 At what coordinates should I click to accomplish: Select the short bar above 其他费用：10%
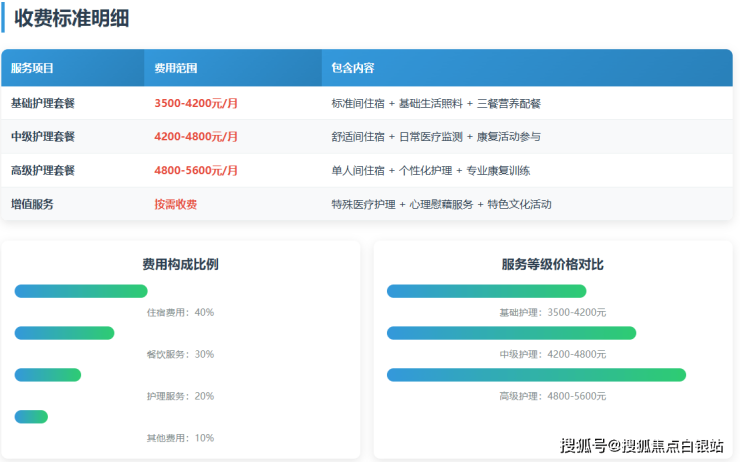(31, 416)
